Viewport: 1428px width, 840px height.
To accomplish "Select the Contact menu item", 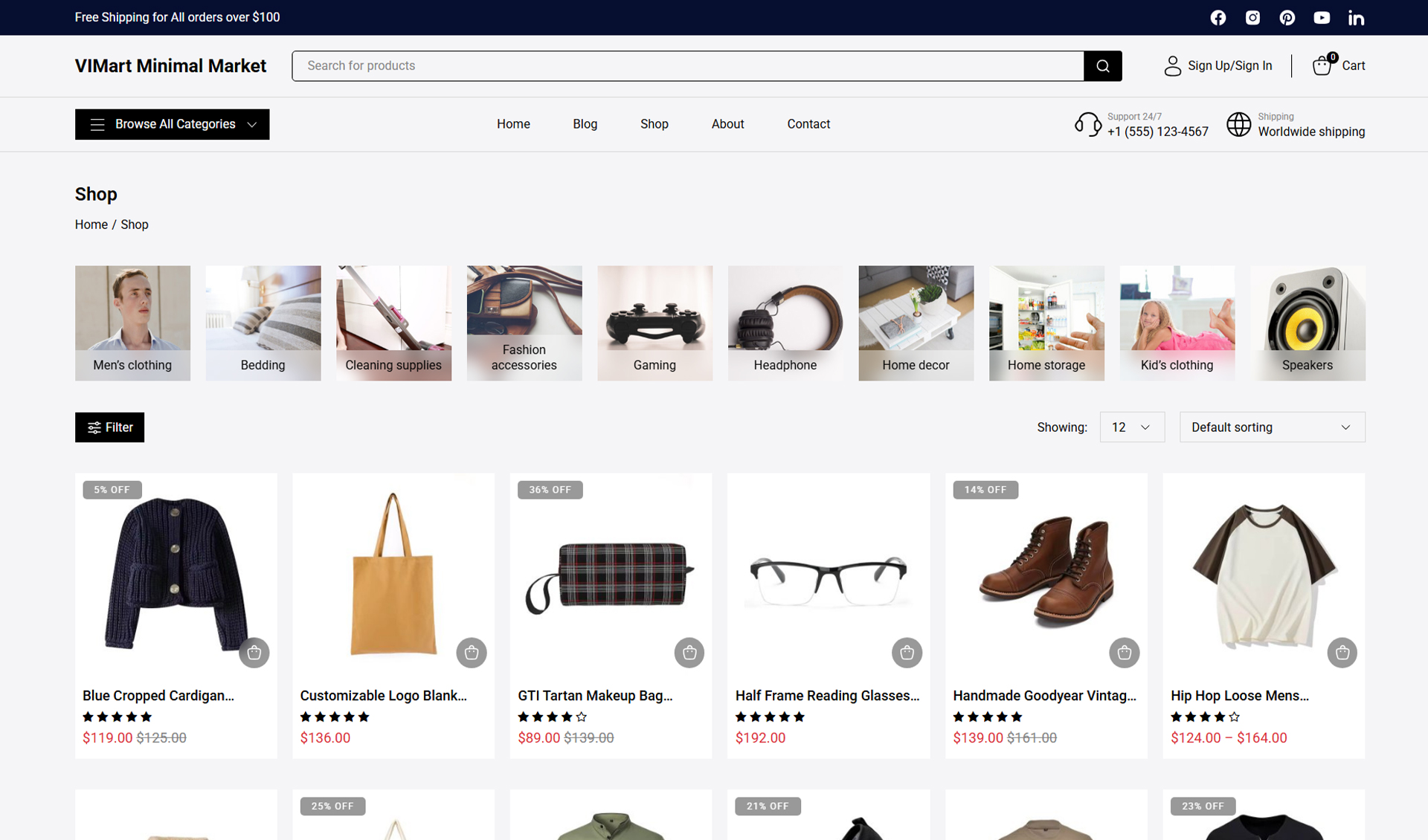I will 808,124.
